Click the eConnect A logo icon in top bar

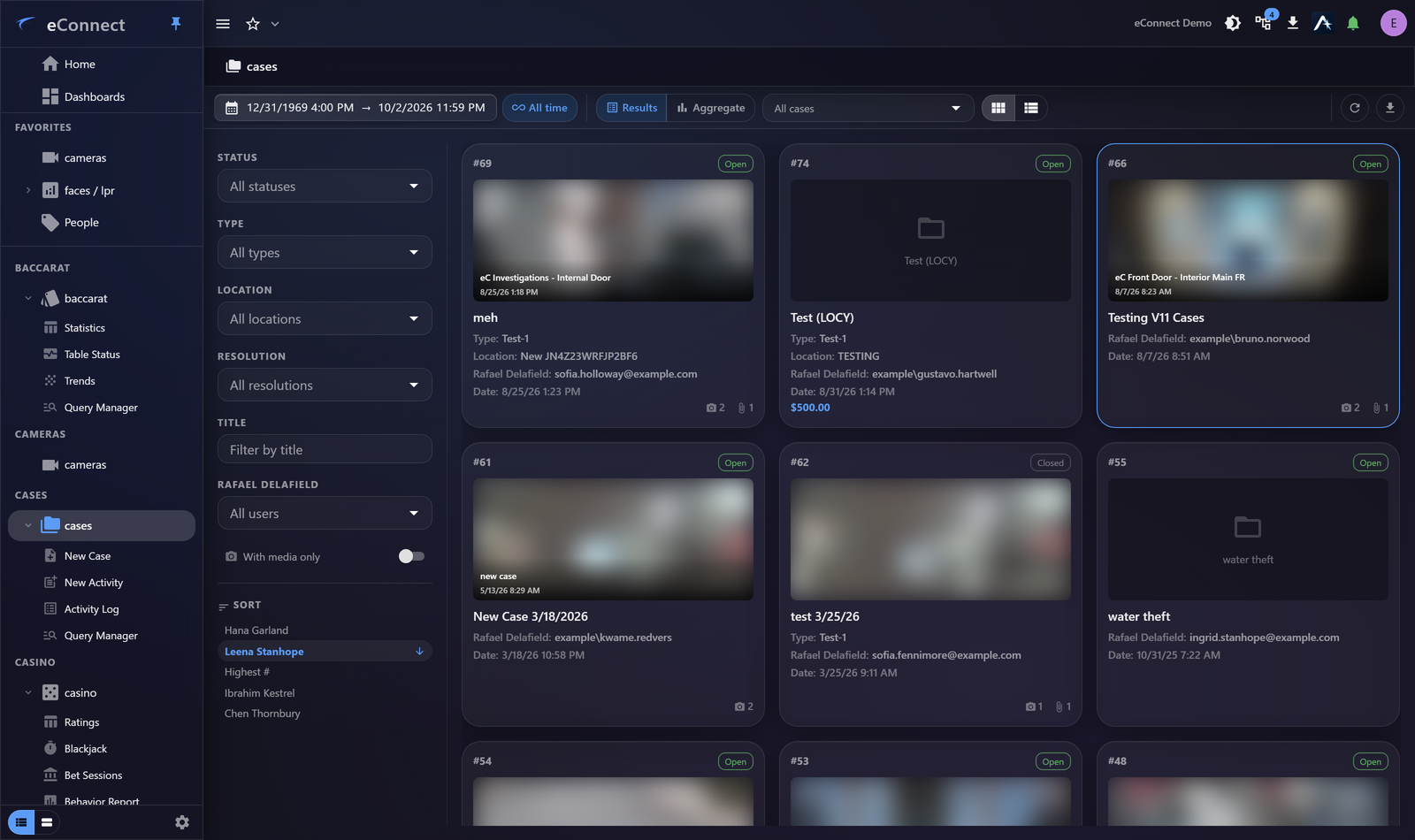tap(1323, 23)
